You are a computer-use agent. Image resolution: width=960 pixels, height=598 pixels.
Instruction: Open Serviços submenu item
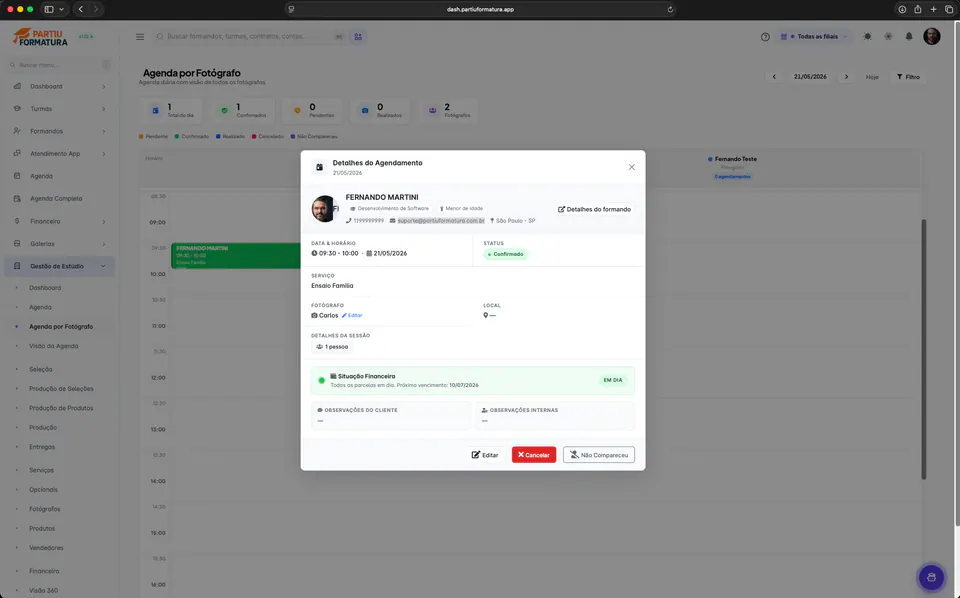(x=42, y=470)
